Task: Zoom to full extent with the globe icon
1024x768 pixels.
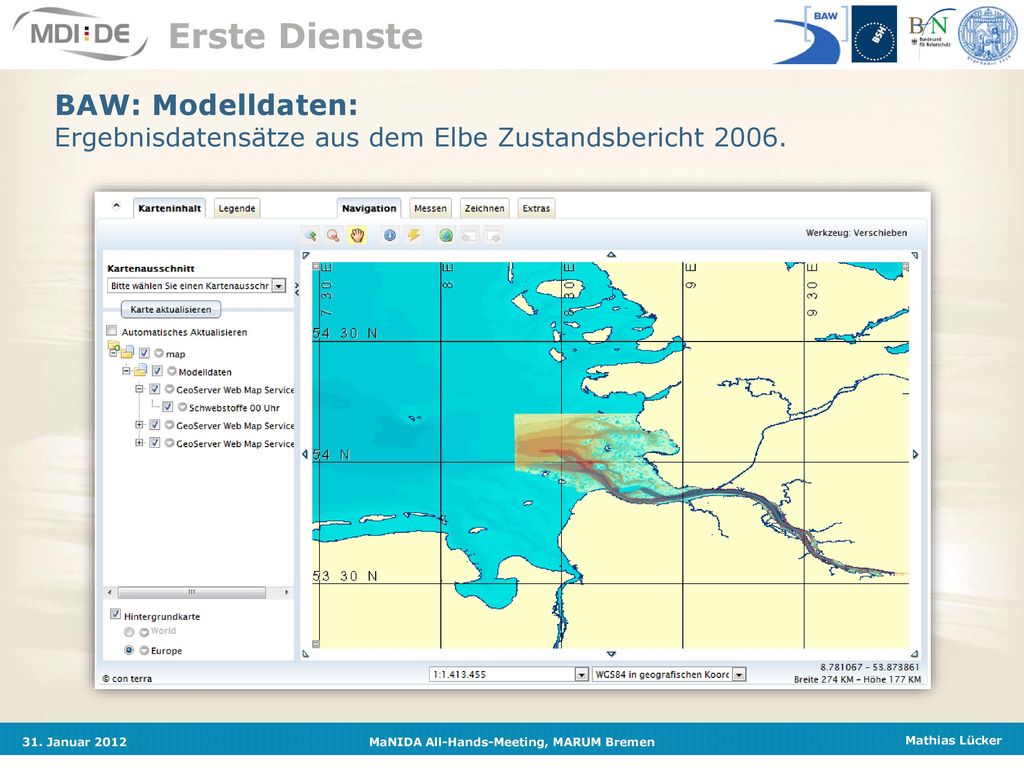Action: coord(446,235)
